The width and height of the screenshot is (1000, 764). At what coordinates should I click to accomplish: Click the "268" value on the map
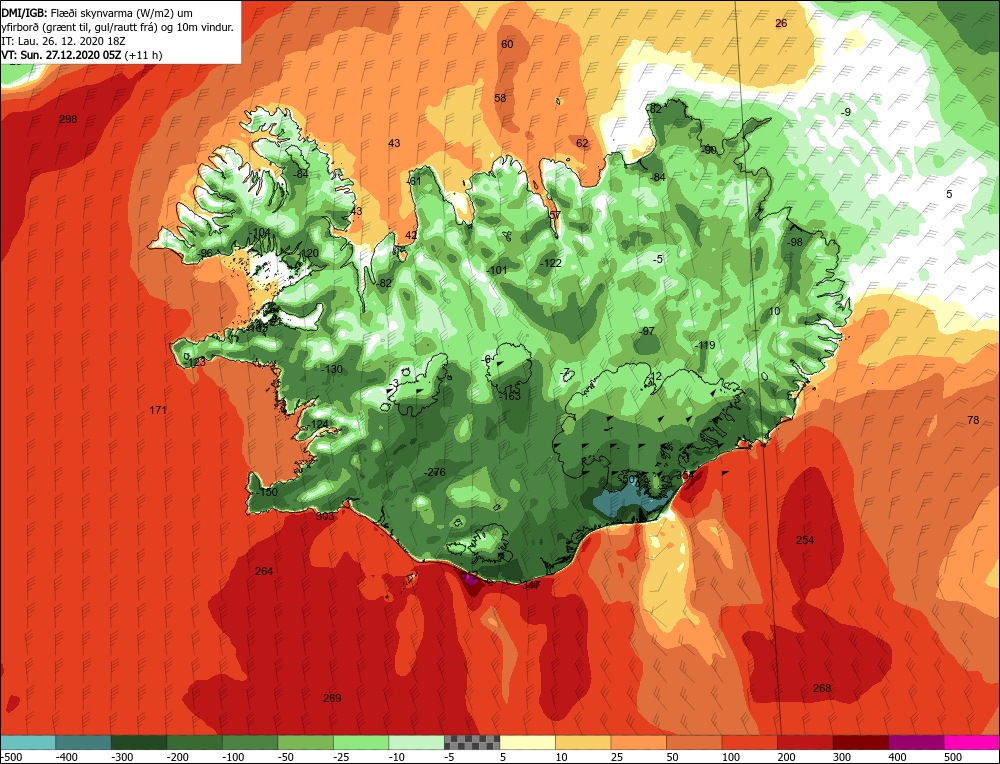(x=822, y=688)
